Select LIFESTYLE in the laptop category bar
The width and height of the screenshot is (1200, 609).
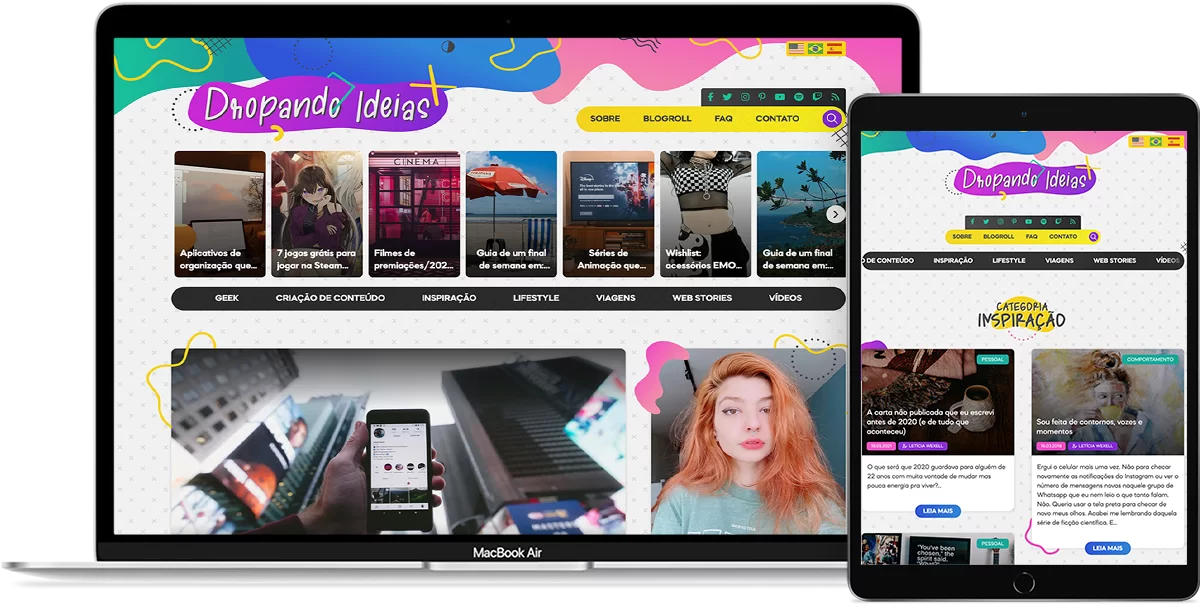536,298
